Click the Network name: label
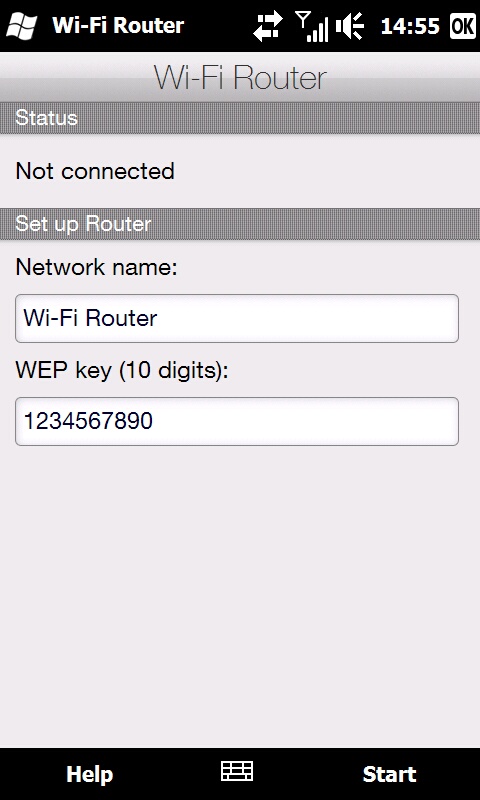The height and width of the screenshot is (800, 480). pos(96,267)
